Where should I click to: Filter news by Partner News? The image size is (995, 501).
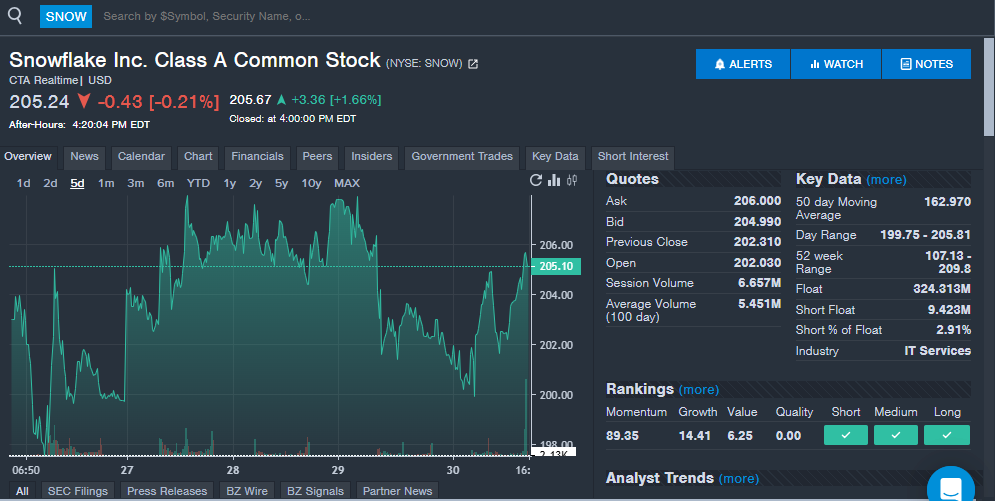click(x=397, y=491)
